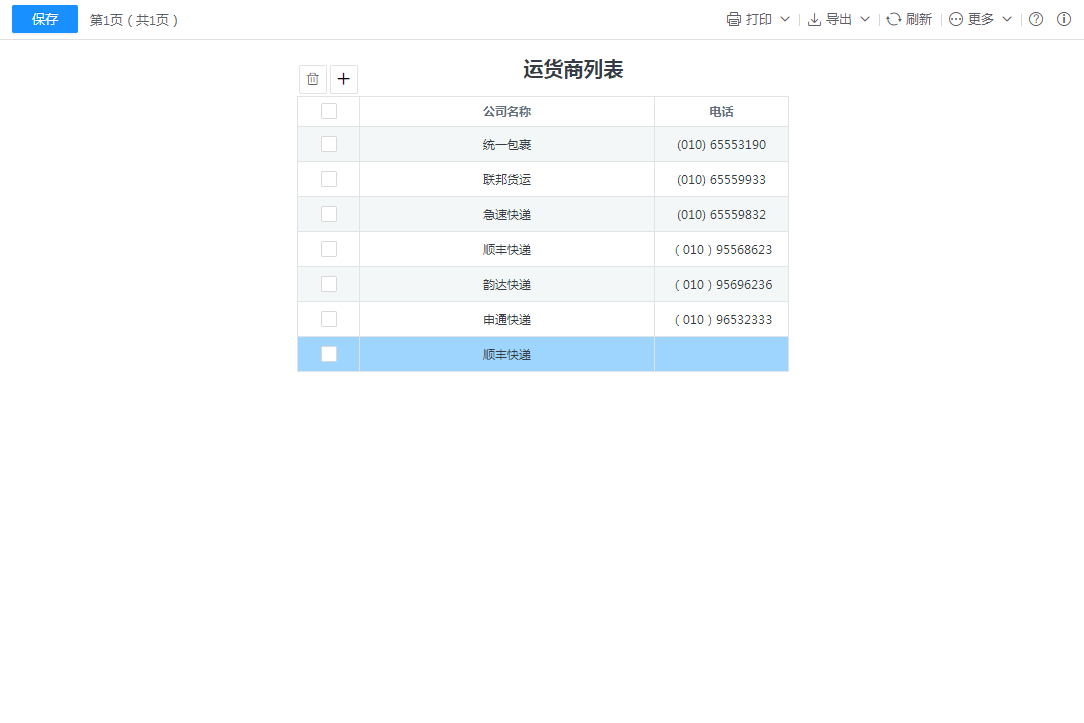Check the 韵达快递 row checkbox
1084x723 pixels.
tap(329, 284)
